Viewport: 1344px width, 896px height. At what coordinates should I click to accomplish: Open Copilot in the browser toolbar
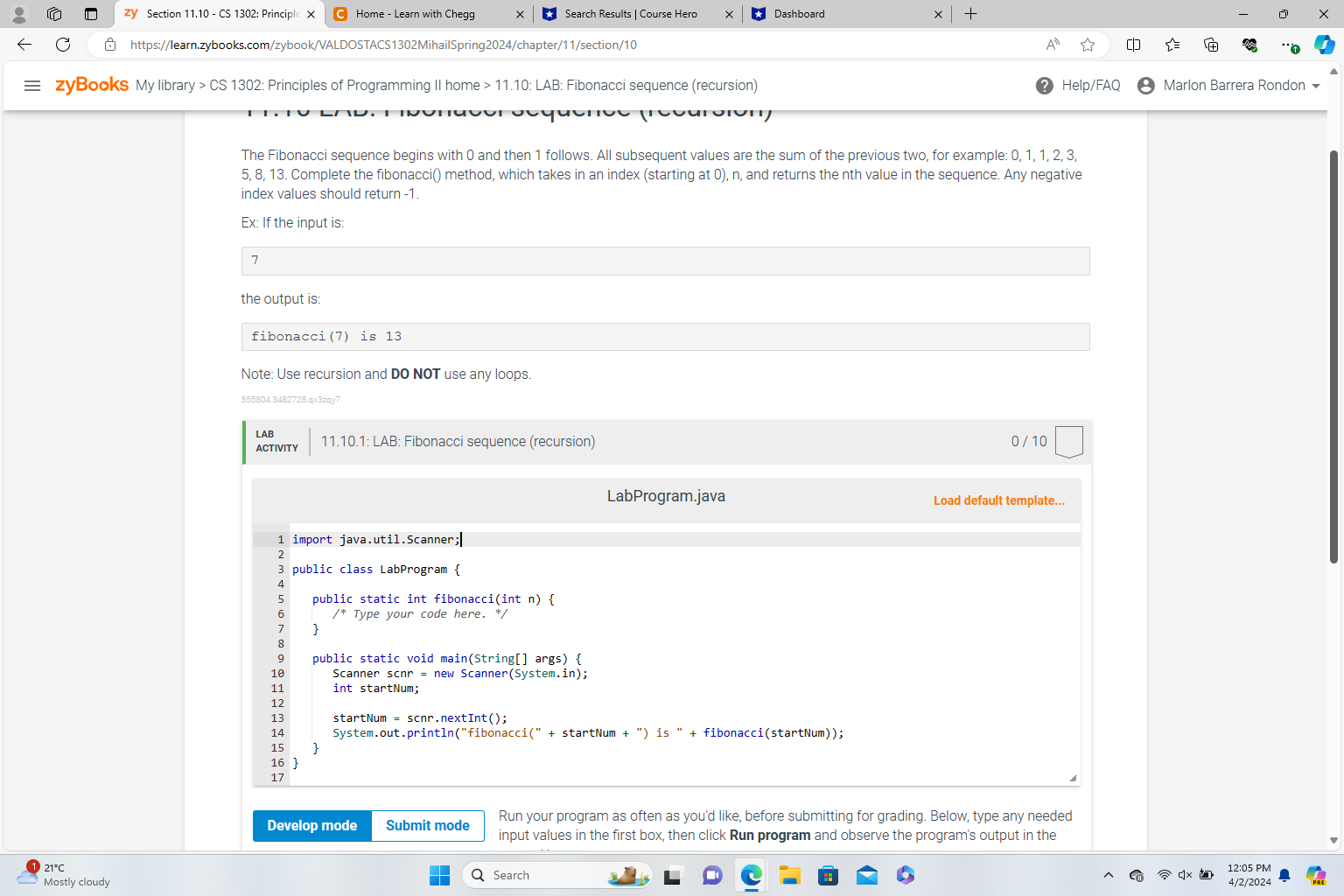[1324, 45]
